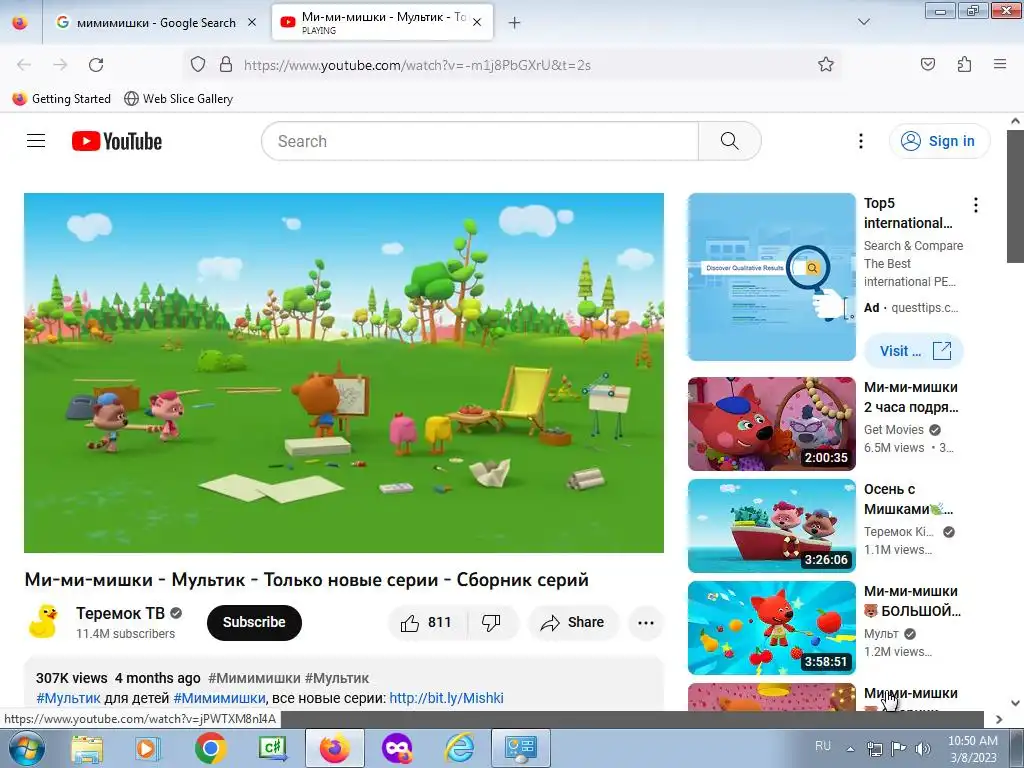Click the Sign in button
The image size is (1024, 768).
tap(939, 141)
